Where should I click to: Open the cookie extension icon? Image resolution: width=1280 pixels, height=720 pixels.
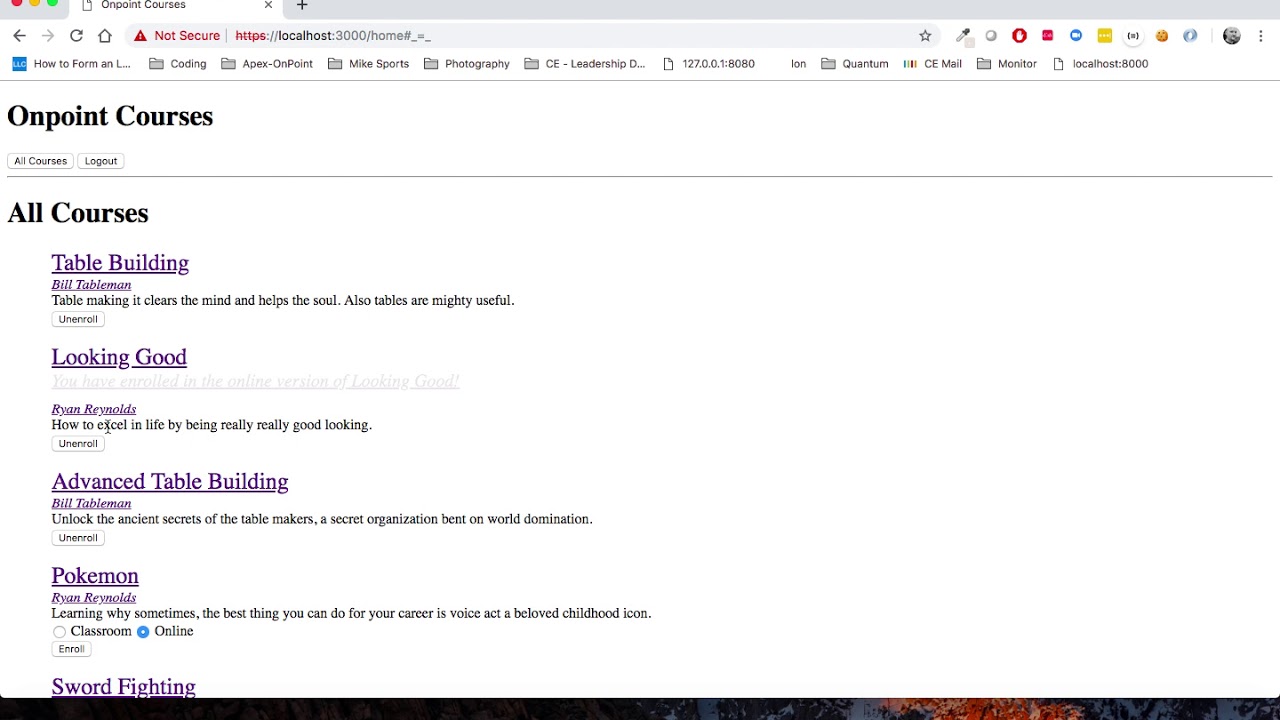[1162, 36]
